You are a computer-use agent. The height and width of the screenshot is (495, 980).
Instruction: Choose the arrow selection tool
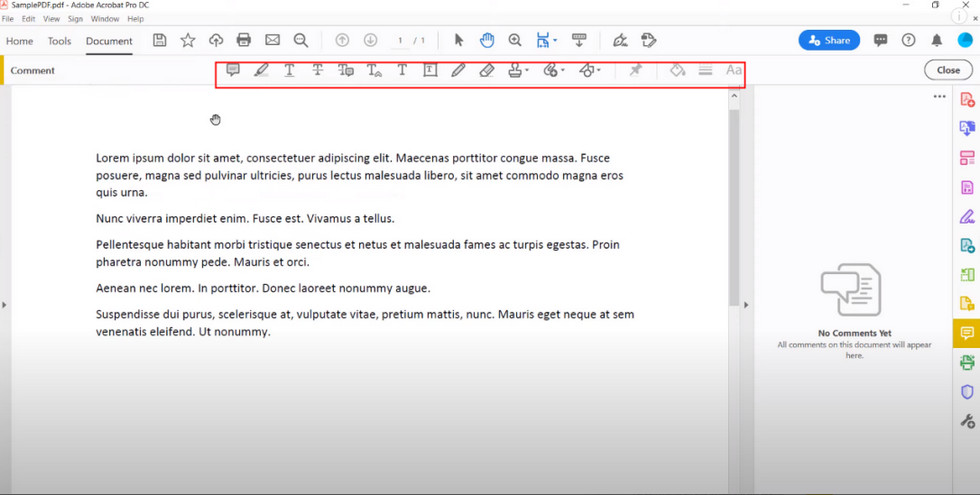459,41
